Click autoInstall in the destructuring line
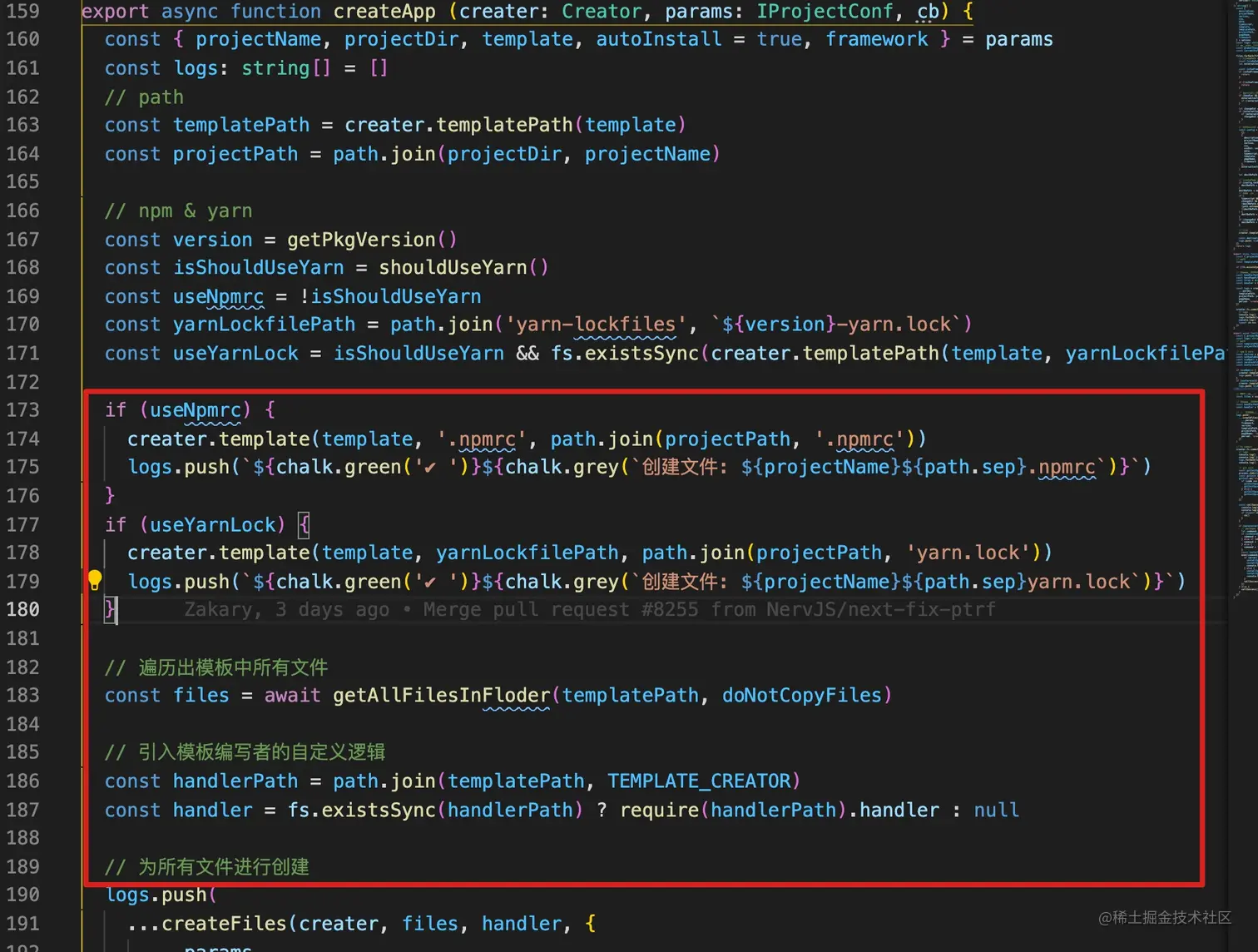This screenshot has height=952, width=1258. (659, 39)
